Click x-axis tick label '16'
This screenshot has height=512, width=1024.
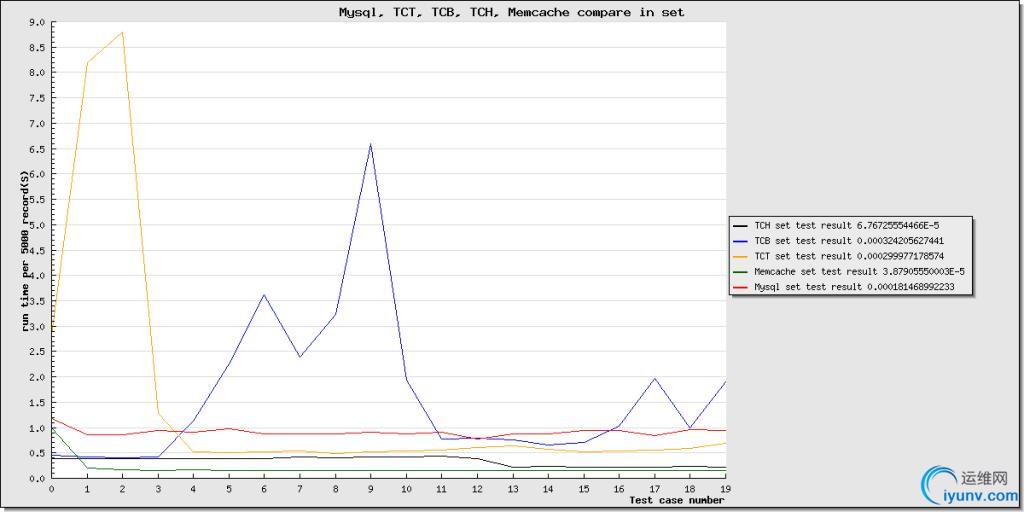619,488
